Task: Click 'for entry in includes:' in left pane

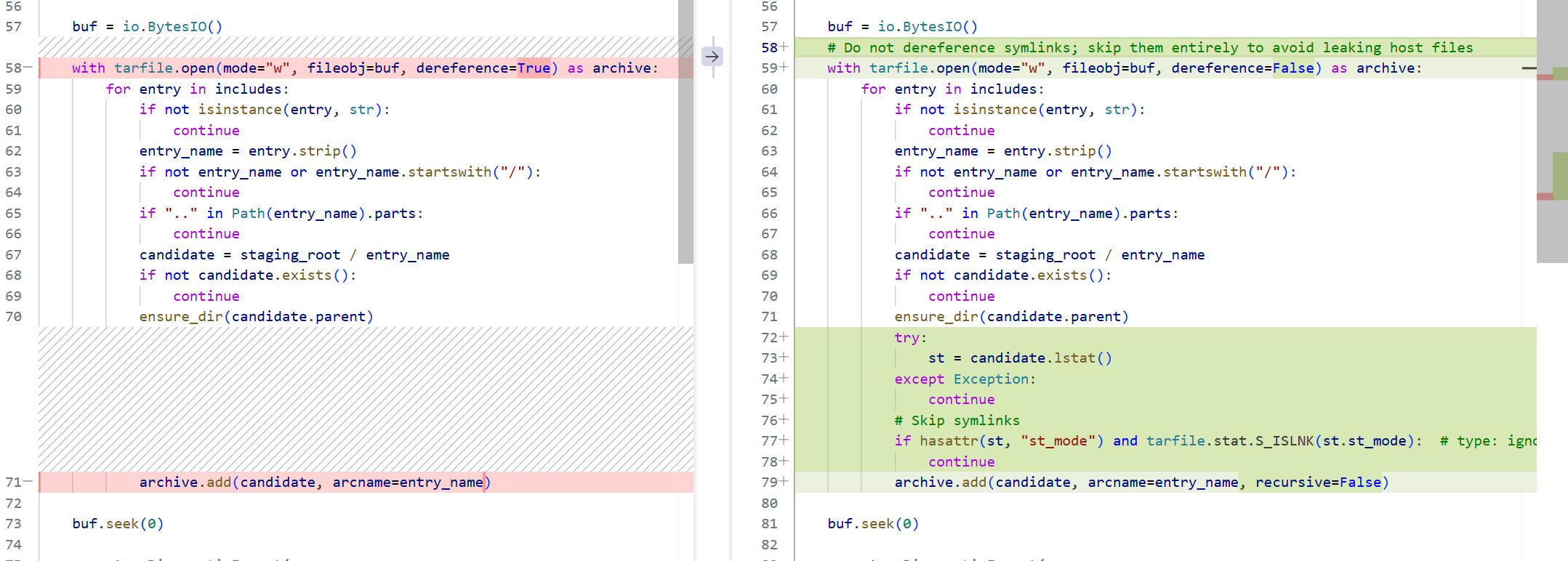Action: pos(198,89)
